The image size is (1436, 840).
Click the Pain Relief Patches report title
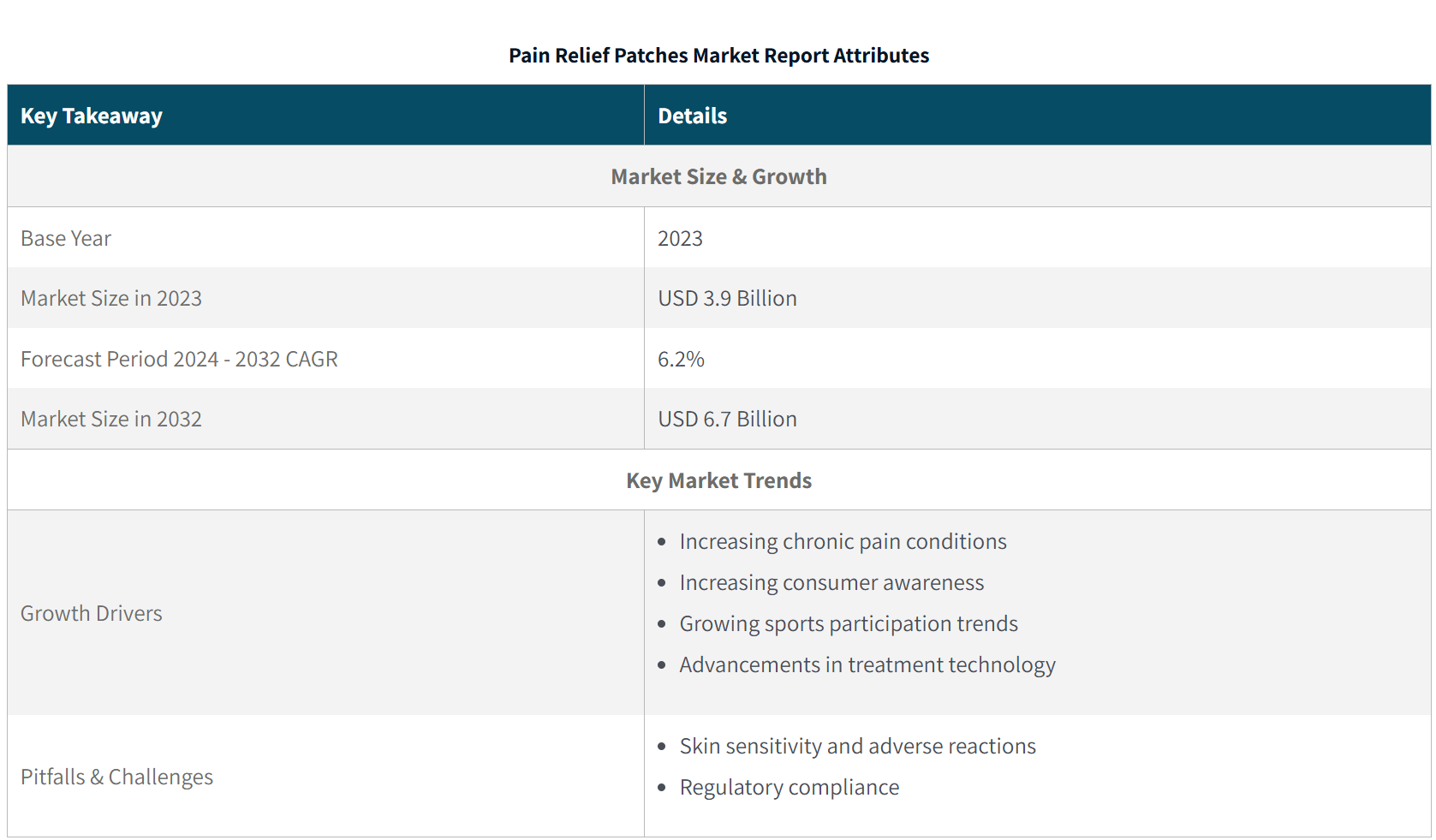(x=718, y=56)
